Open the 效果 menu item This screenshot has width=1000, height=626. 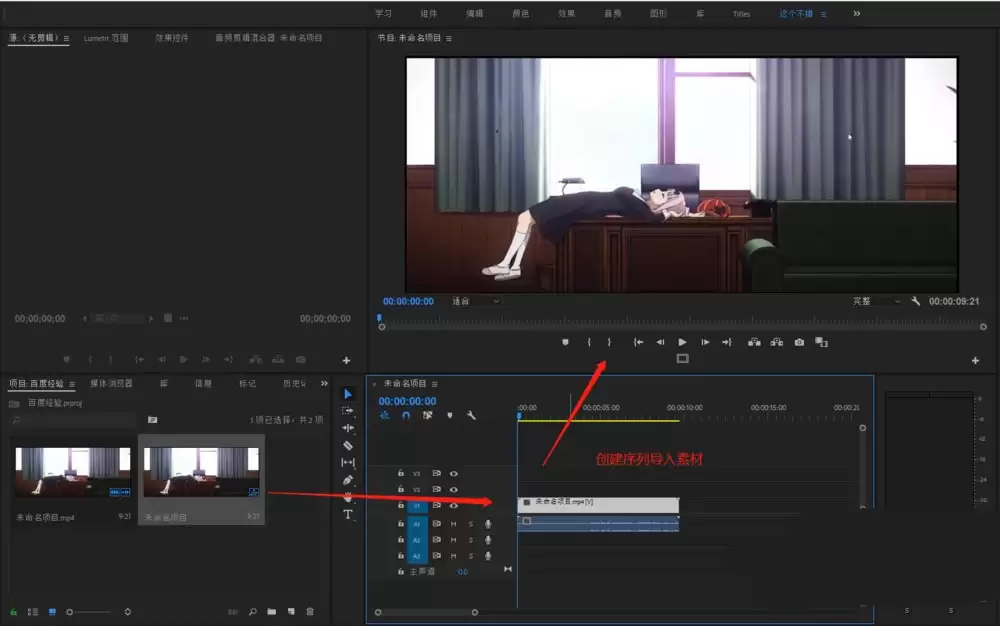[x=566, y=13]
